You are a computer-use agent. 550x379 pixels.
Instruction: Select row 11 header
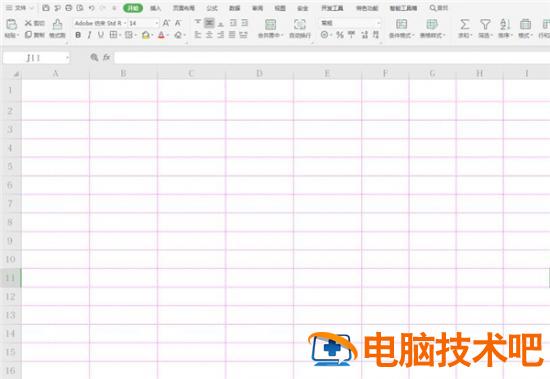click(10, 278)
